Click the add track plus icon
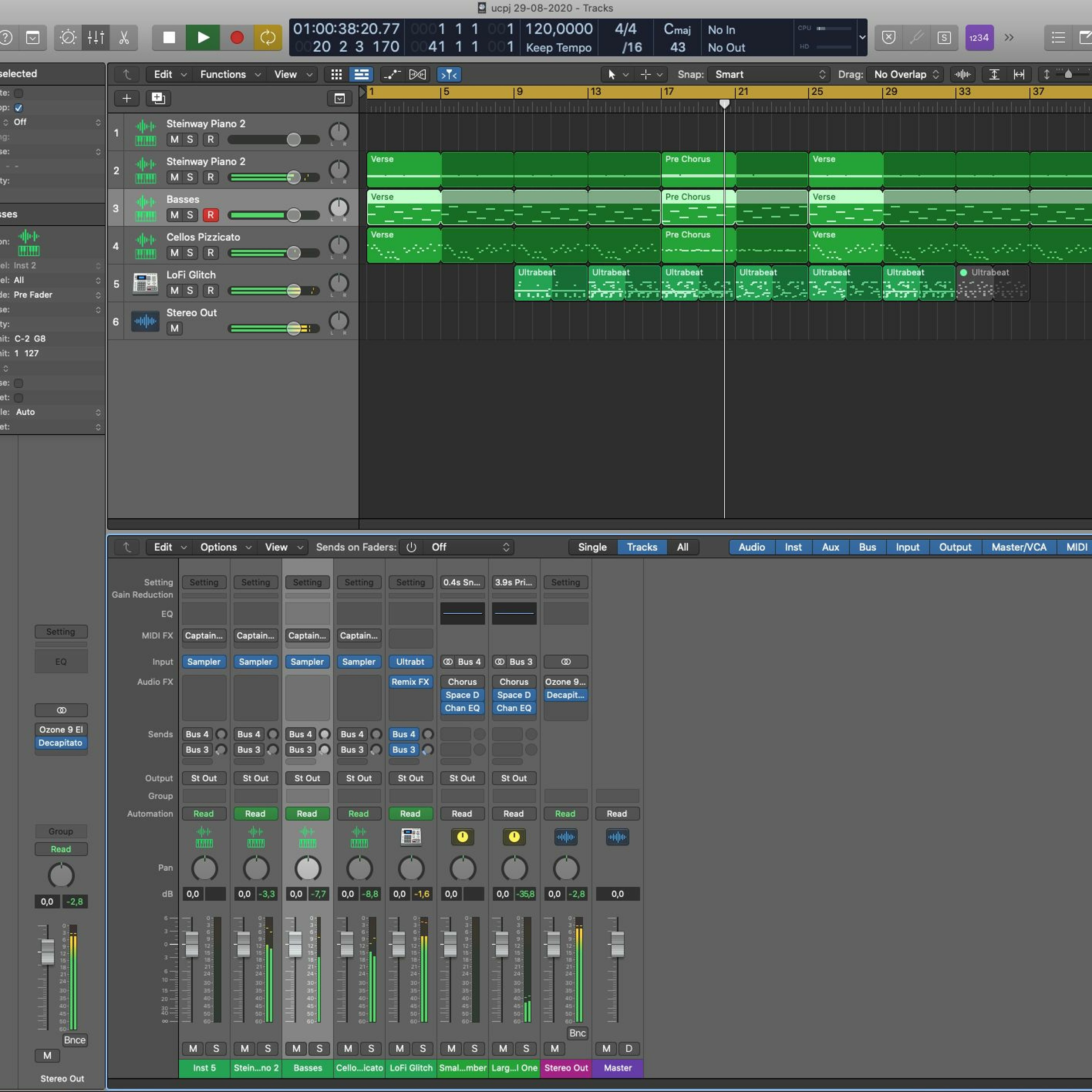The height and width of the screenshot is (1092, 1092). click(127, 98)
